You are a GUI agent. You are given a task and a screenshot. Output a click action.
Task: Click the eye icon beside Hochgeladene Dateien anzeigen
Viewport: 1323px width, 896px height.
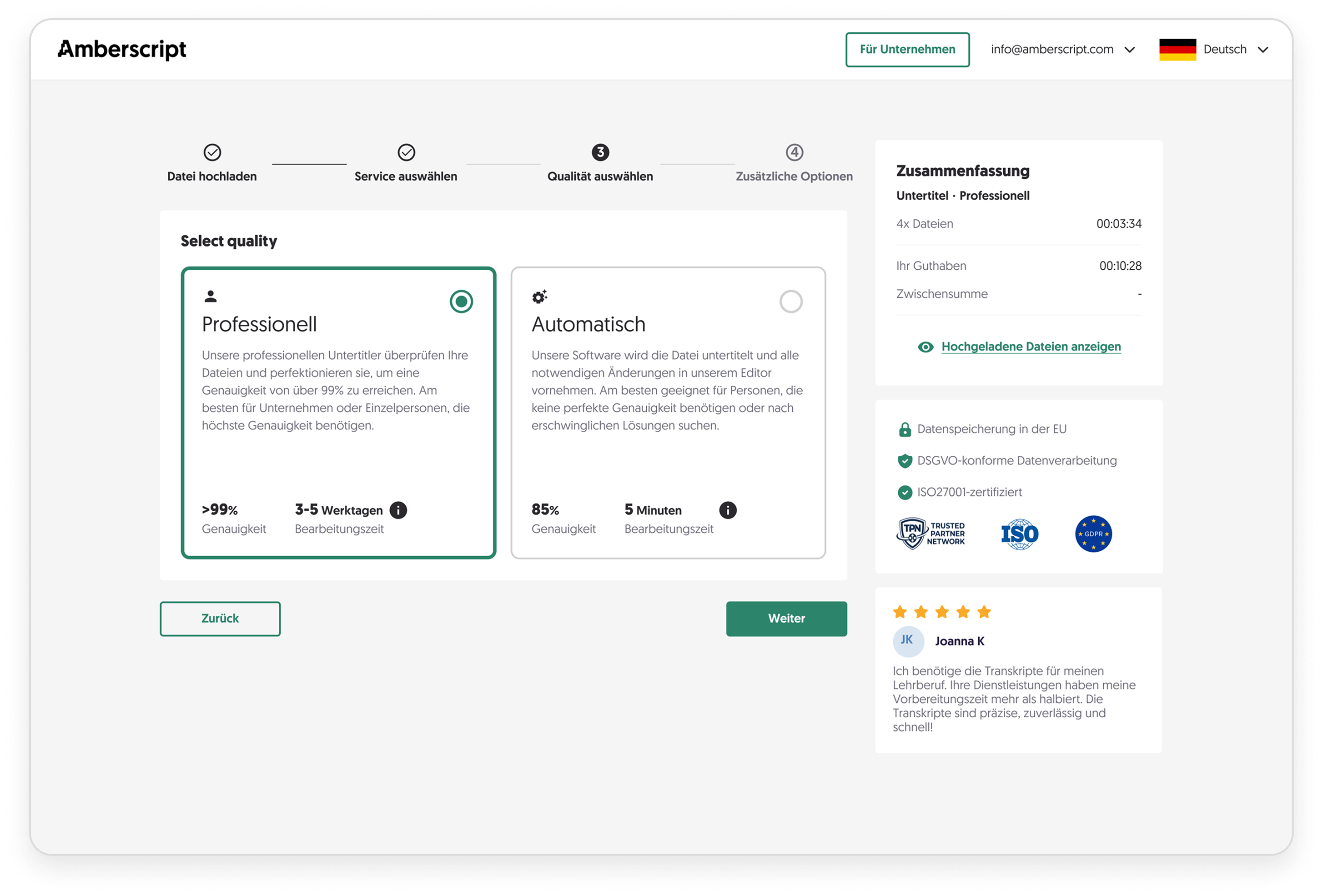point(926,346)
